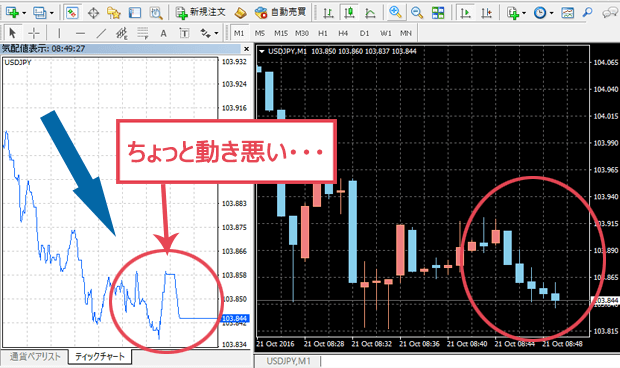Click the zoom out magnifier icon
This screenshot has height=368, width=620.
tap(416, 12)
